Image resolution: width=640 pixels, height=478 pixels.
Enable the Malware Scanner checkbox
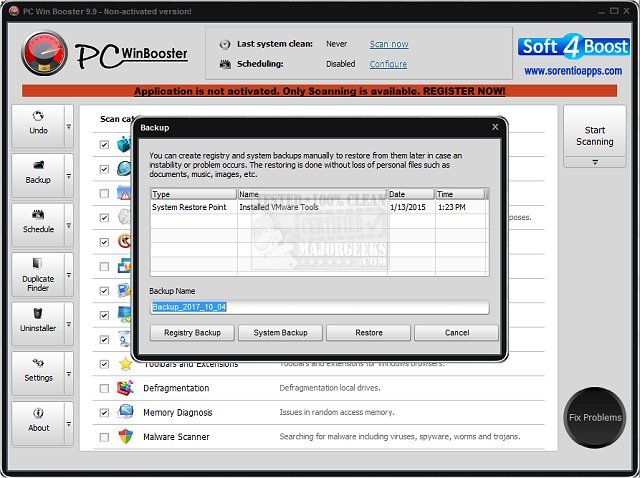click(x=104, y=437)
